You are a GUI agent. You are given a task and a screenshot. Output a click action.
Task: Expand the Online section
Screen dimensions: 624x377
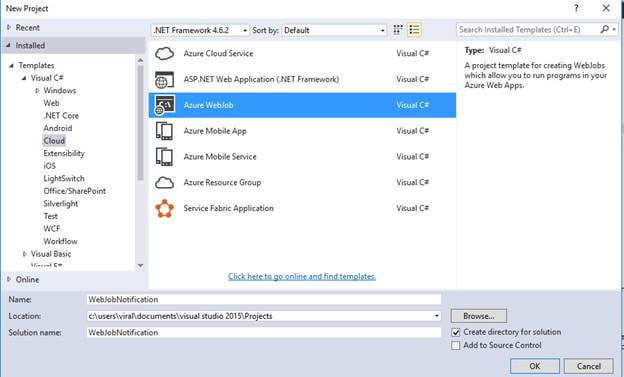pos(9,279)
